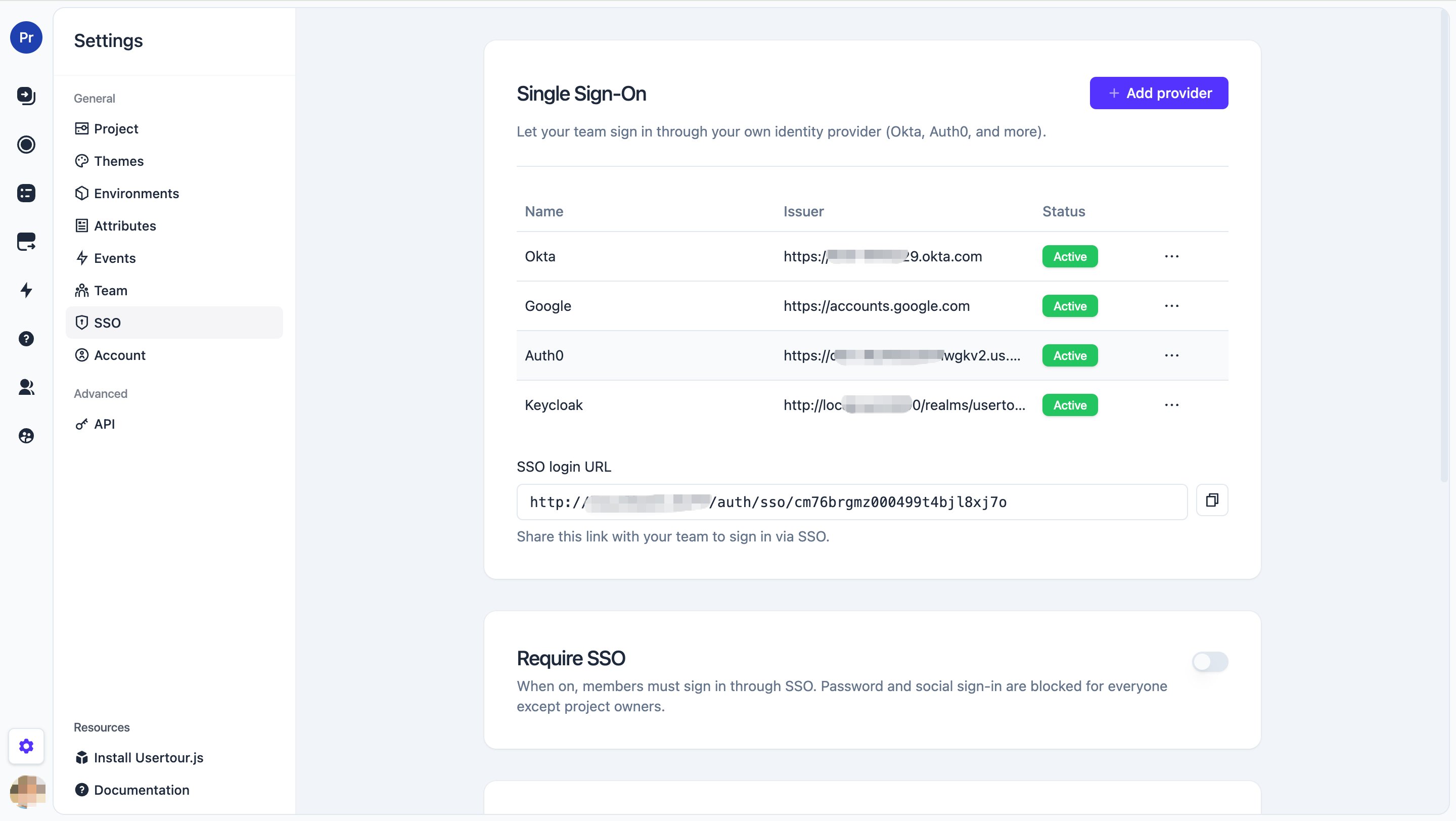This screenshot has height=821, width=1456.
Task: Click the plus icon on the Add provider button
Action: click(x=1113, y=93)
